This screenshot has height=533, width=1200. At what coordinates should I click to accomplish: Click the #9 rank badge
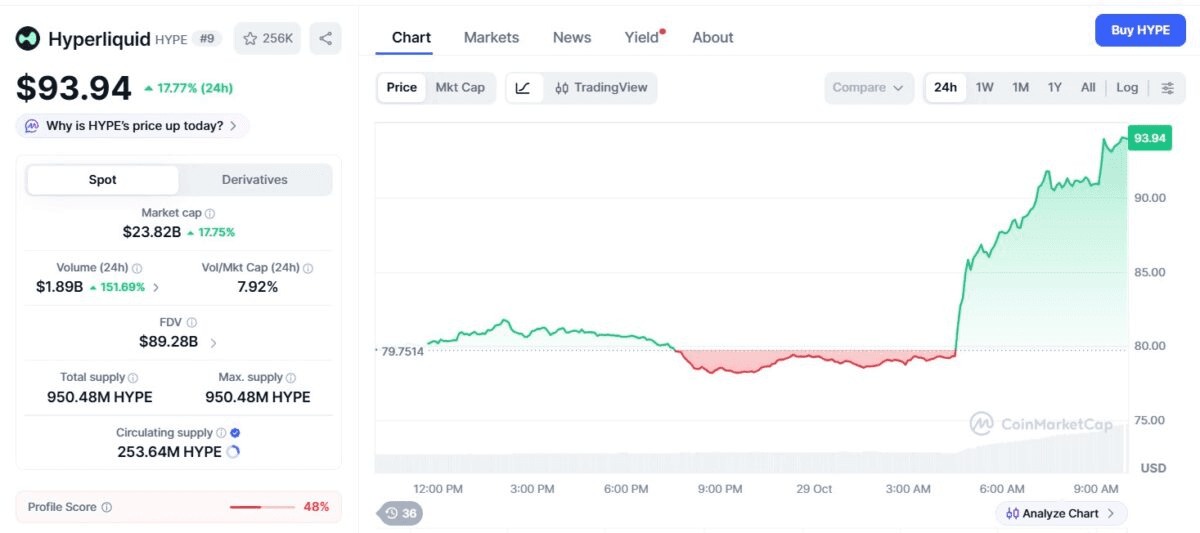[207, 39]
